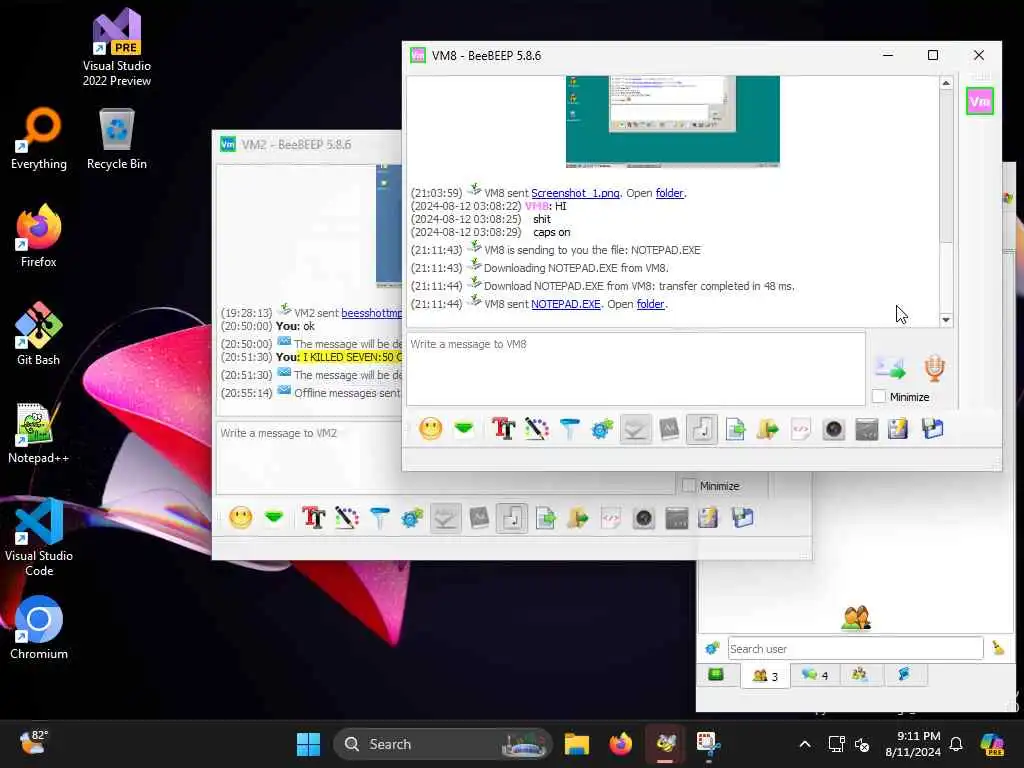The image size is (1024, 768).
Task: Click the music note beep button in VM2 toolbar
Action: pos(512,518)
